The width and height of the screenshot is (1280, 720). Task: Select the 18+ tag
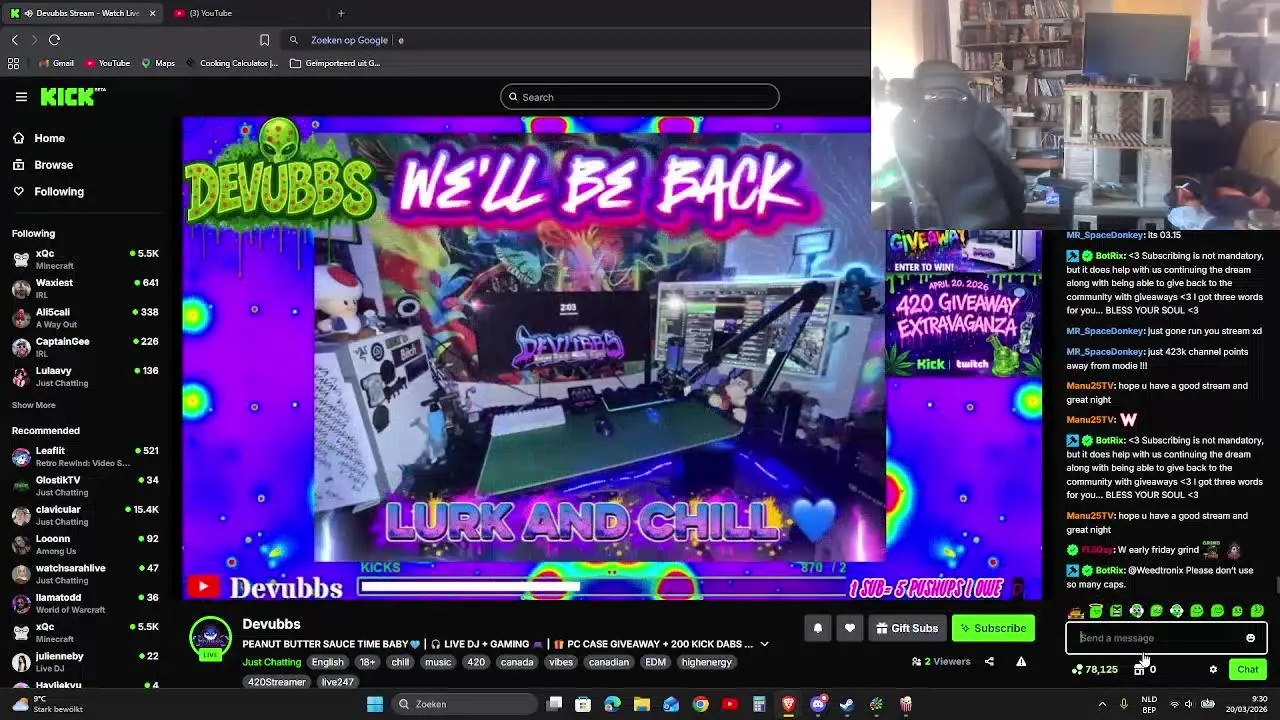[x=367, y=662]
